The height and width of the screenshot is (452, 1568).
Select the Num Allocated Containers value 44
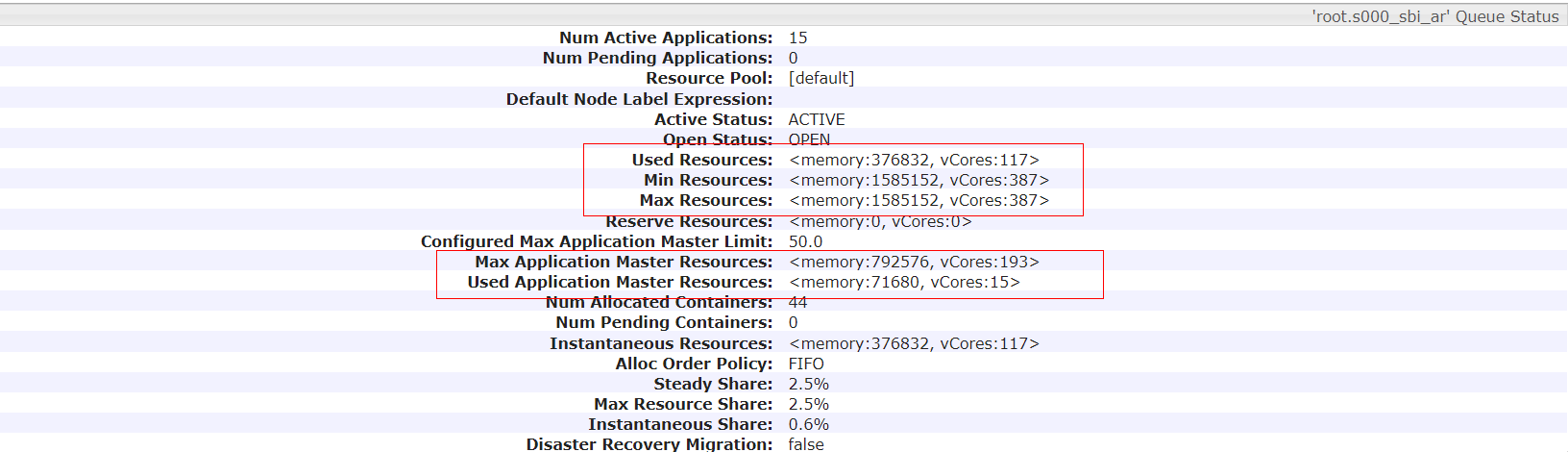797,302
